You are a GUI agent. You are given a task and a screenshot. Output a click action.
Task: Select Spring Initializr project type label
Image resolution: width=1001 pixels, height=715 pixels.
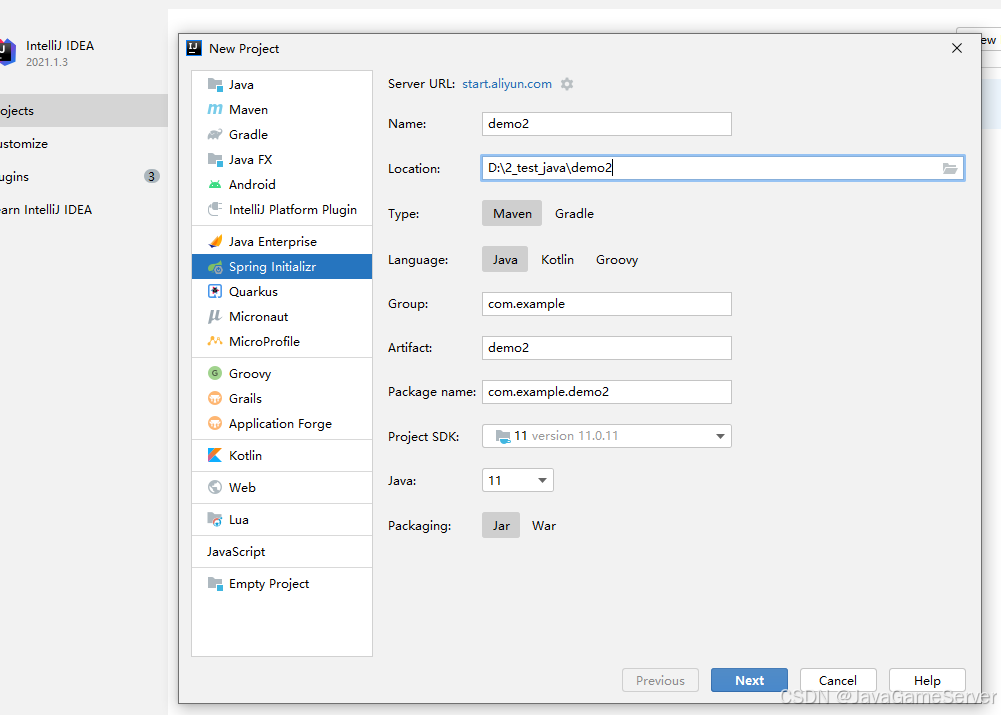(x=272, y=267)
